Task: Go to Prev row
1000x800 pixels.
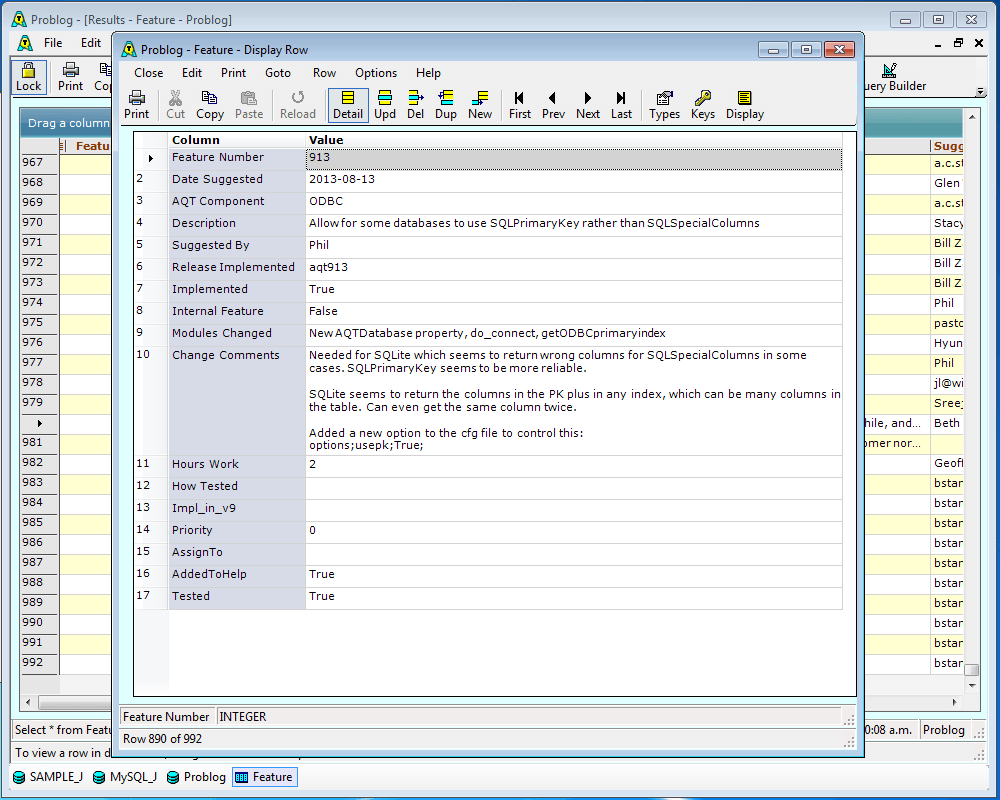Action: pyautogui.click(x=553, y=105)
